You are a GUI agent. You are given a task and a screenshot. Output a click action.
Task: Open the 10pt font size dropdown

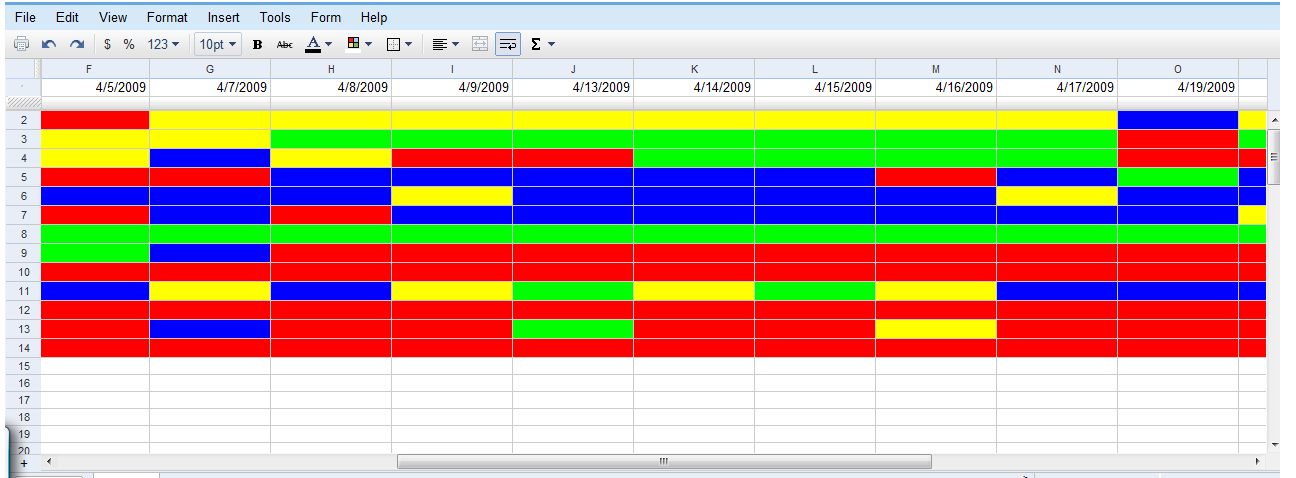(x=218, y=44)
